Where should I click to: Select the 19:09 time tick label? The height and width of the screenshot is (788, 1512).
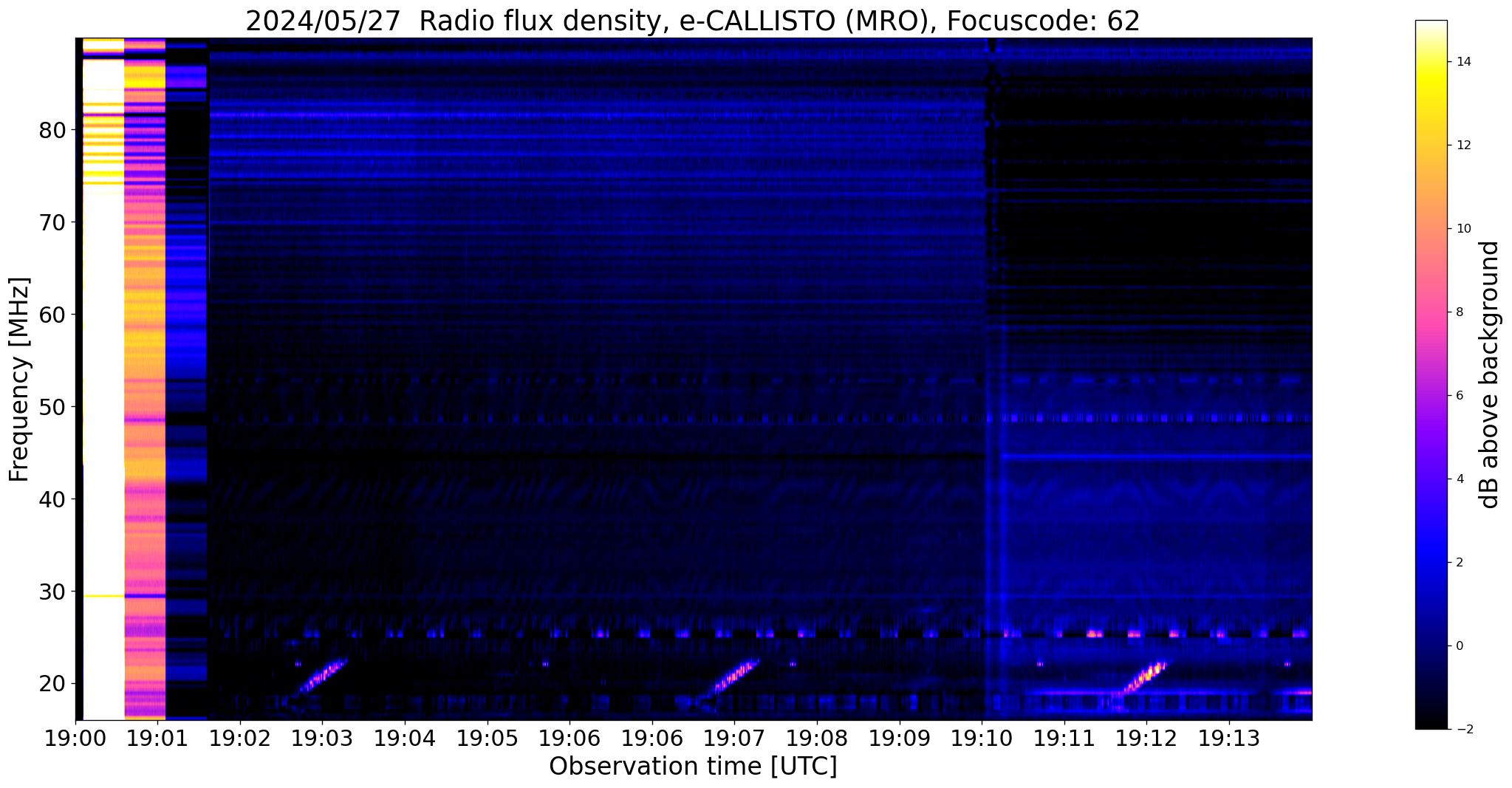pyautogui.click(x=899, y=739)
